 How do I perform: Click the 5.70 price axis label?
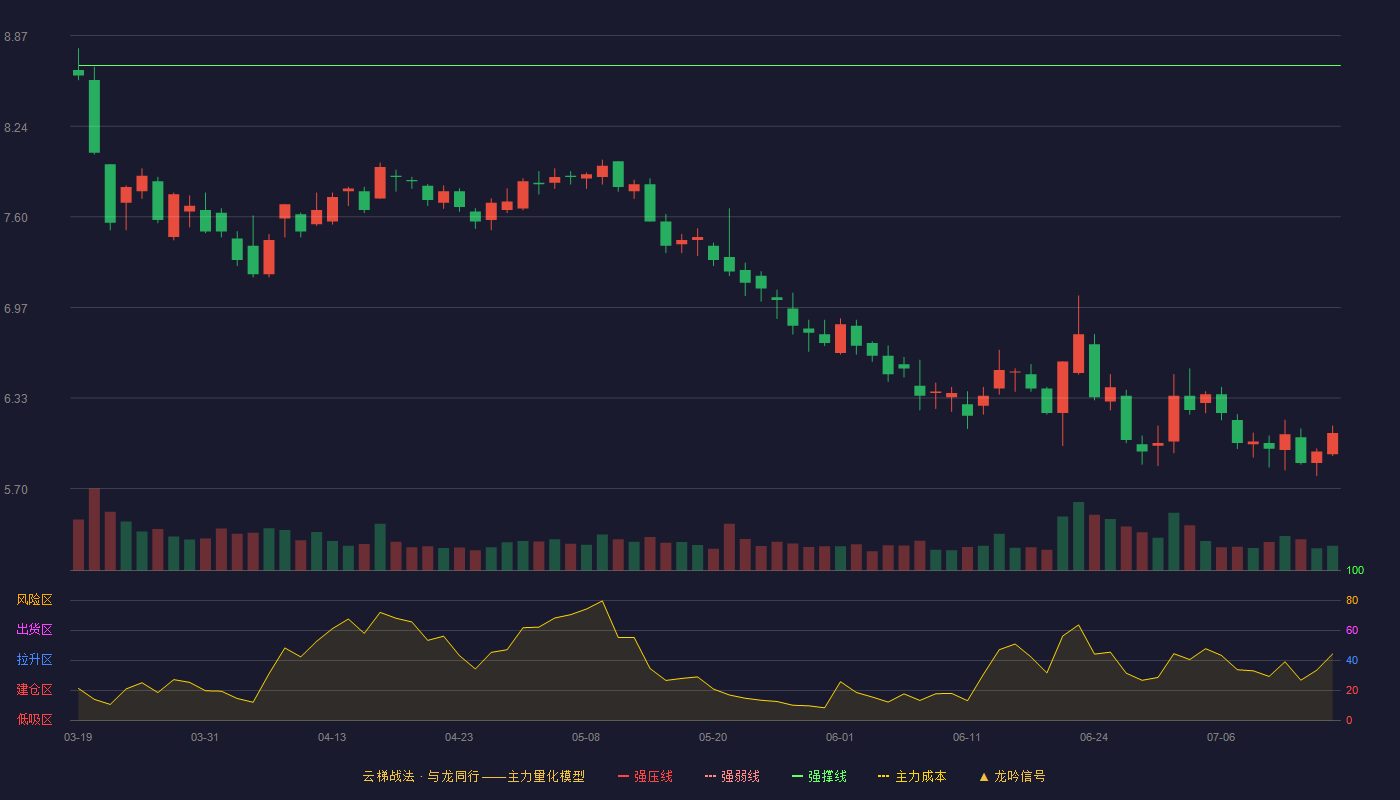(16, 490)
